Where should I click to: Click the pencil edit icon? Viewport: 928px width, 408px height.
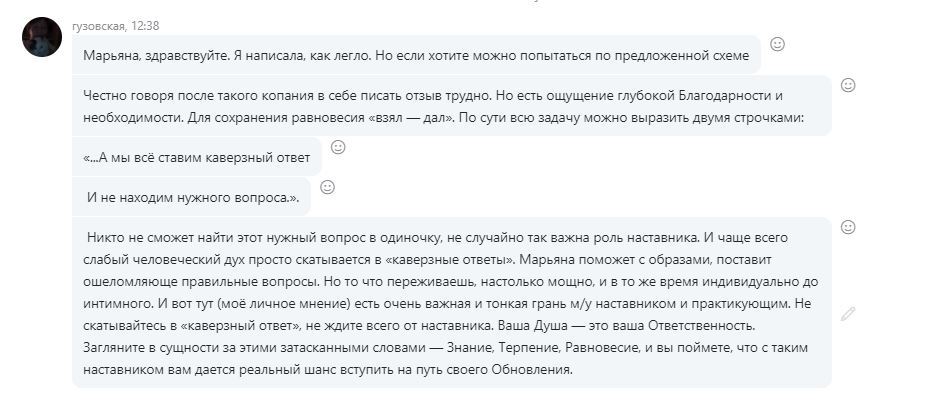pos(848,313)
